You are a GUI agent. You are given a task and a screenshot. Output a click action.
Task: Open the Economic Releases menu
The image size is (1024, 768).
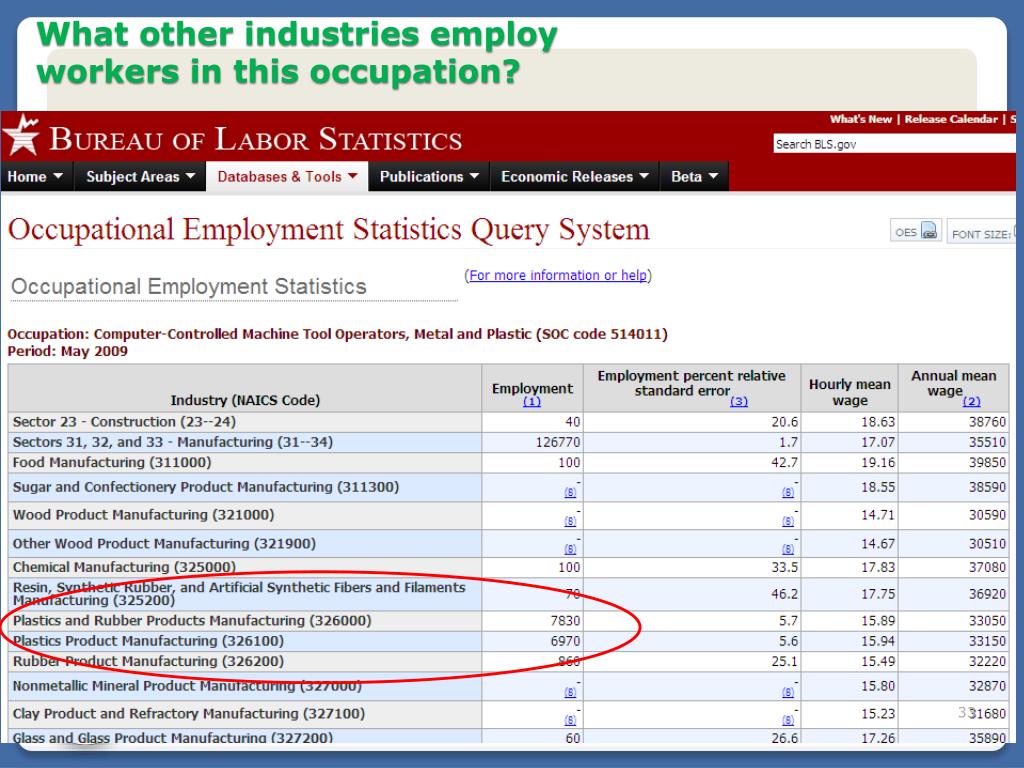click(x=575, y=176)
